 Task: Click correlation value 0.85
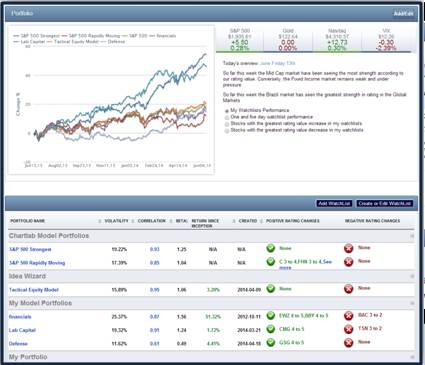click(x=155, y=263)
